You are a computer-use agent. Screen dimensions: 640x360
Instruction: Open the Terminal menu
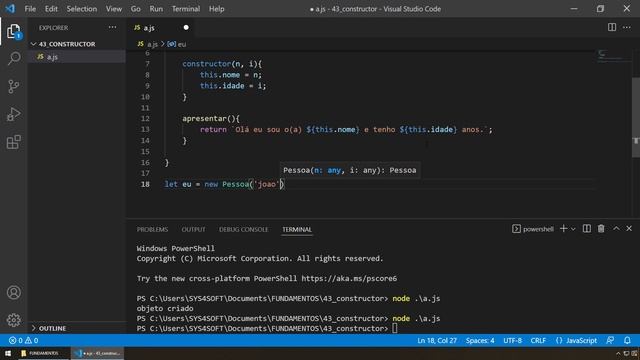tap(186, 9)
